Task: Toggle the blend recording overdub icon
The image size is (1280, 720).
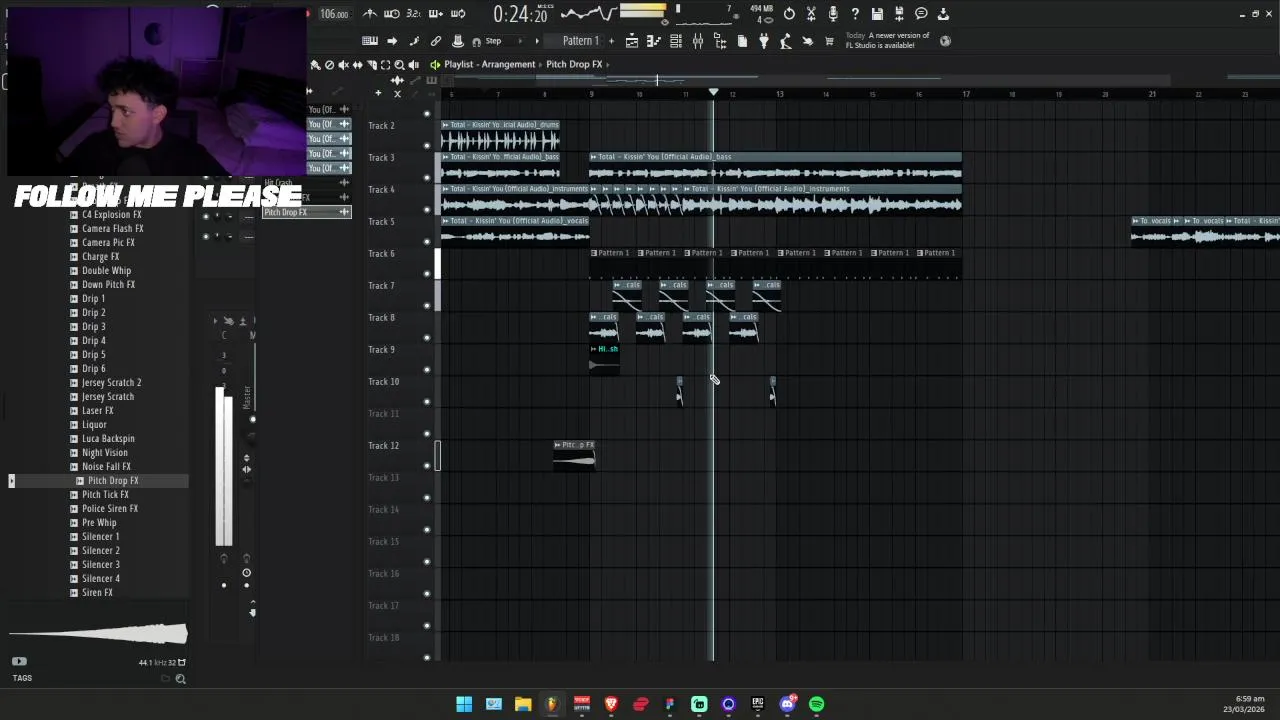Action: [435, 14]
